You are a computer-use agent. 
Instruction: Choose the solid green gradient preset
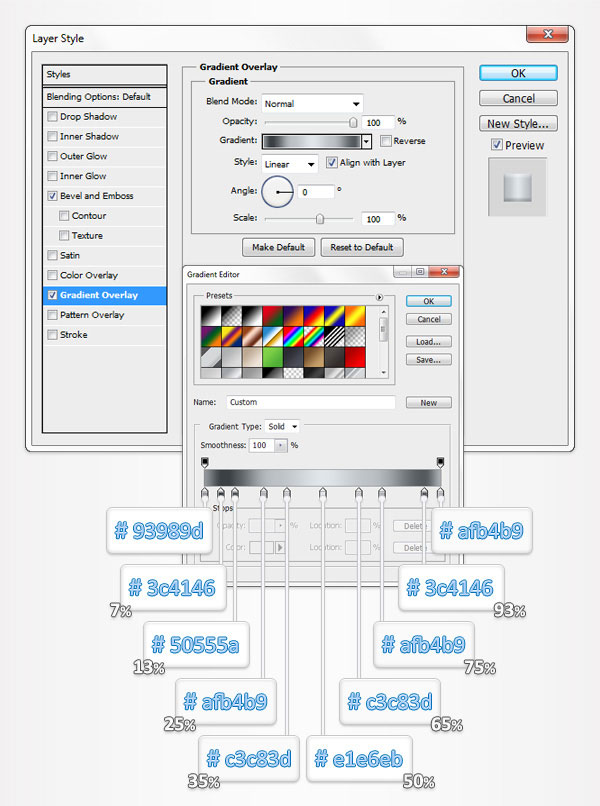click(272, 357)
